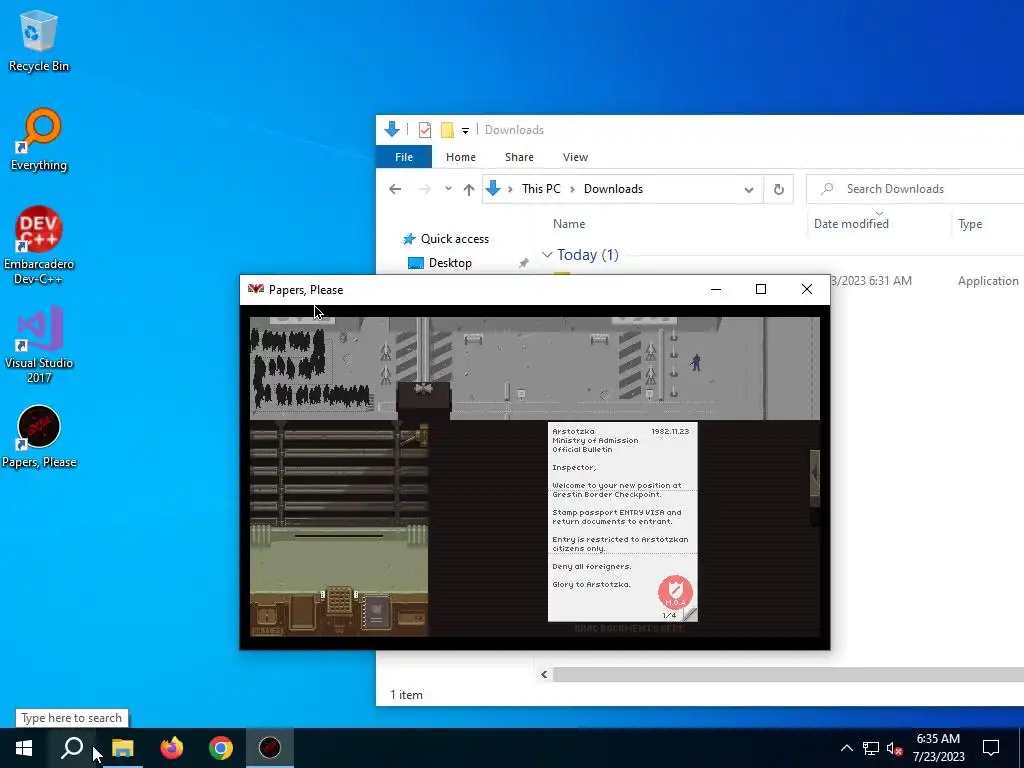Image resolution: width=1024 pixels, height=768 pixels.
Task: Click the Explorer Up arrow
Action: [x=468, y=189]
